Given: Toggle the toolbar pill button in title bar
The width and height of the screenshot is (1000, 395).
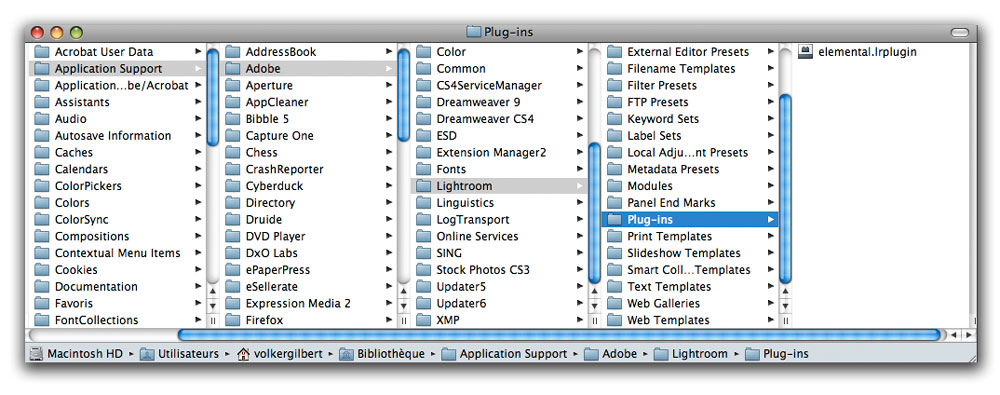Looking at the screenshot, I should tap(959, 32).
